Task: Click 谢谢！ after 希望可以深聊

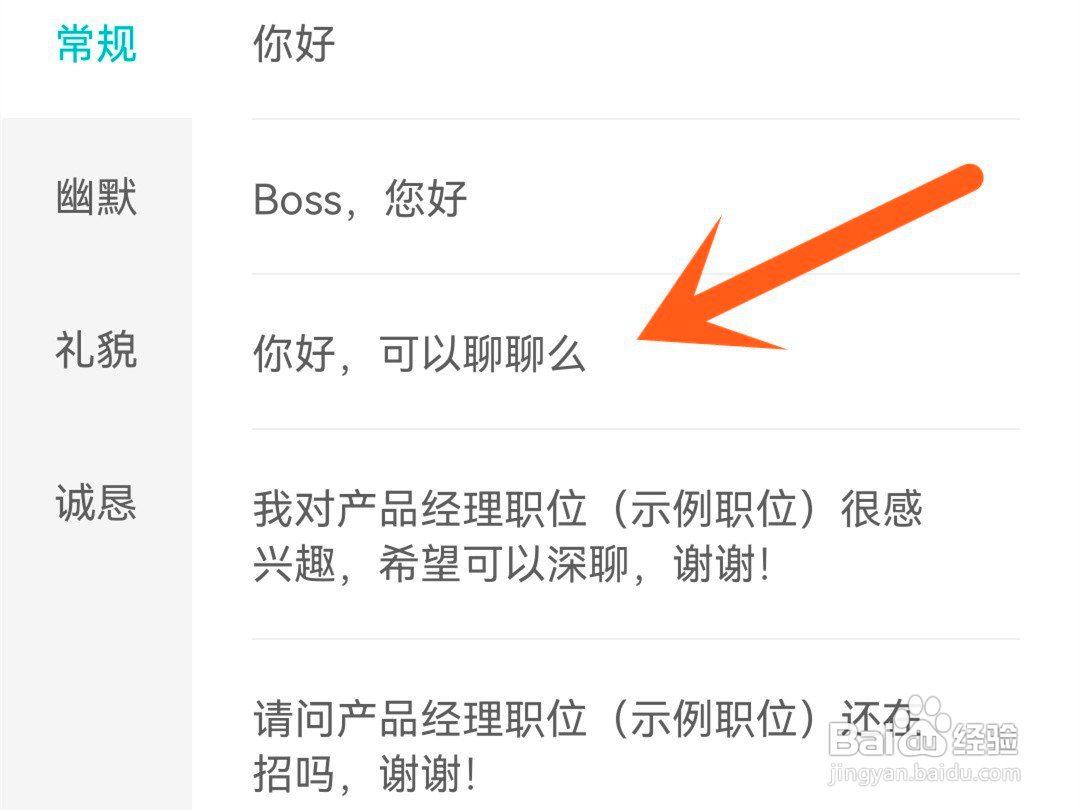Action: coord(720,563)
